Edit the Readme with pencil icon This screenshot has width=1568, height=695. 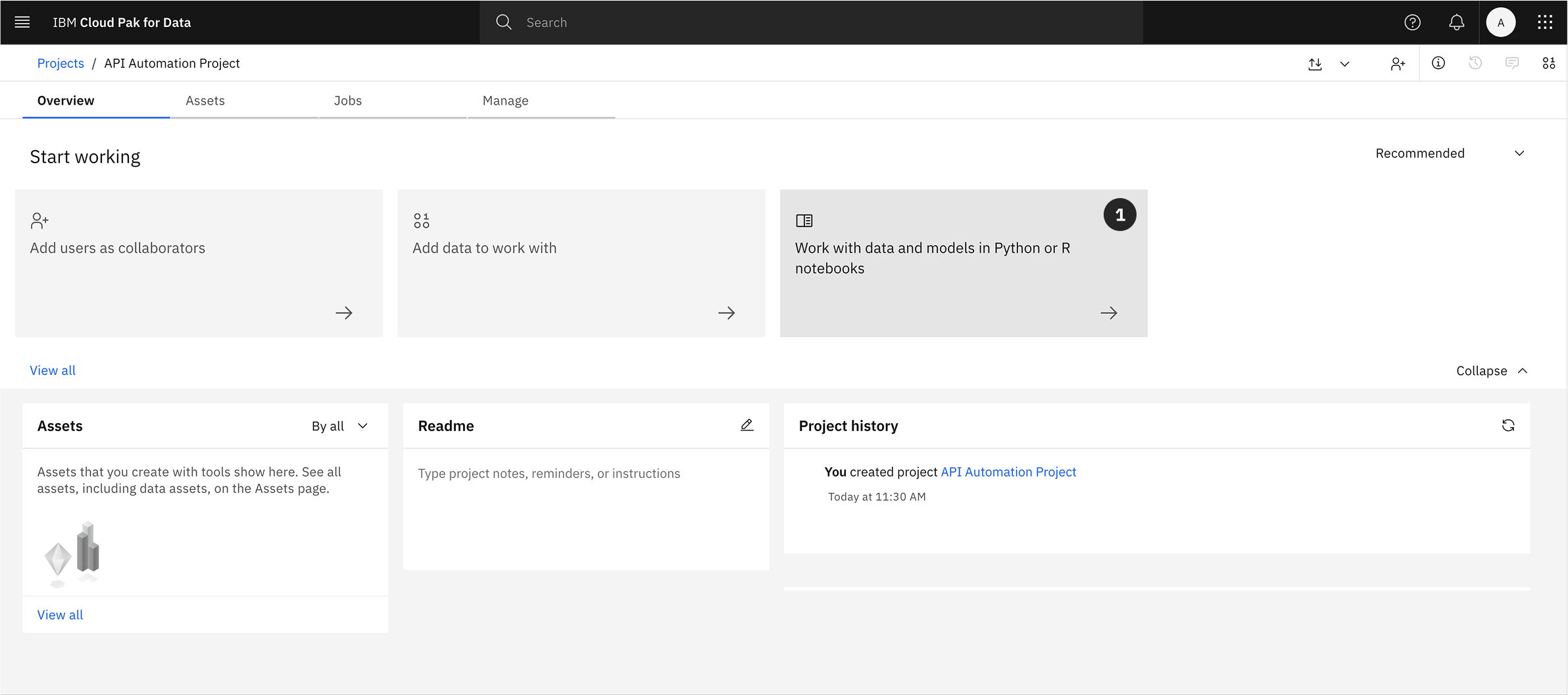(747, 426)
